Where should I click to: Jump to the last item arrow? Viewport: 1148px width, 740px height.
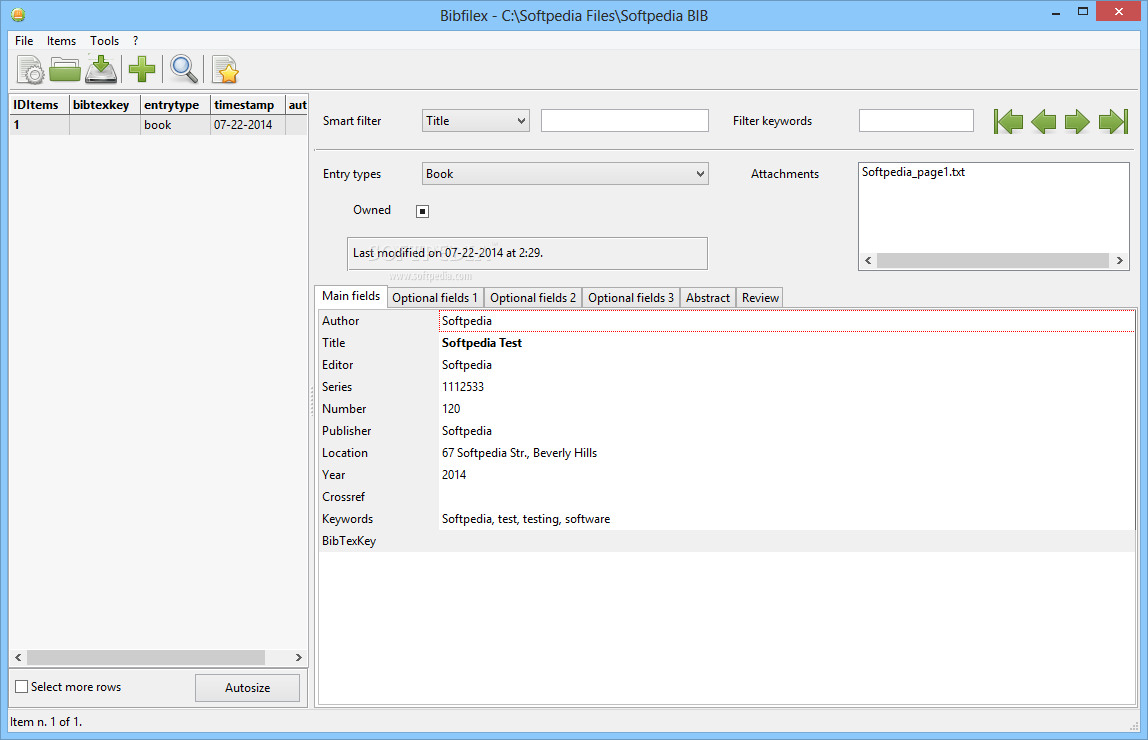[1114, 122]
